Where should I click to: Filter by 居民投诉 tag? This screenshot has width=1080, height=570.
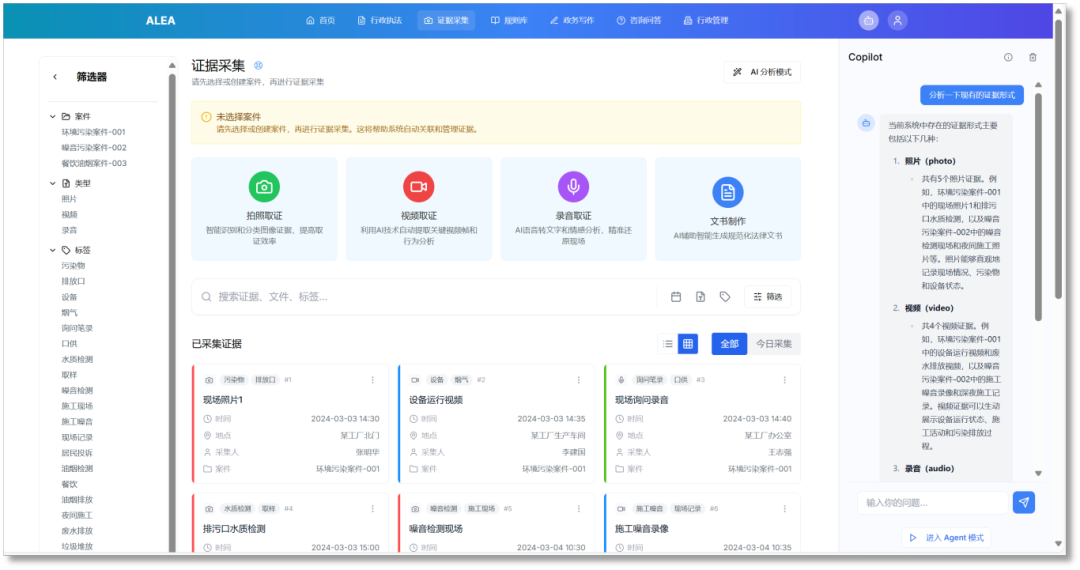click(x=77, y=453)
